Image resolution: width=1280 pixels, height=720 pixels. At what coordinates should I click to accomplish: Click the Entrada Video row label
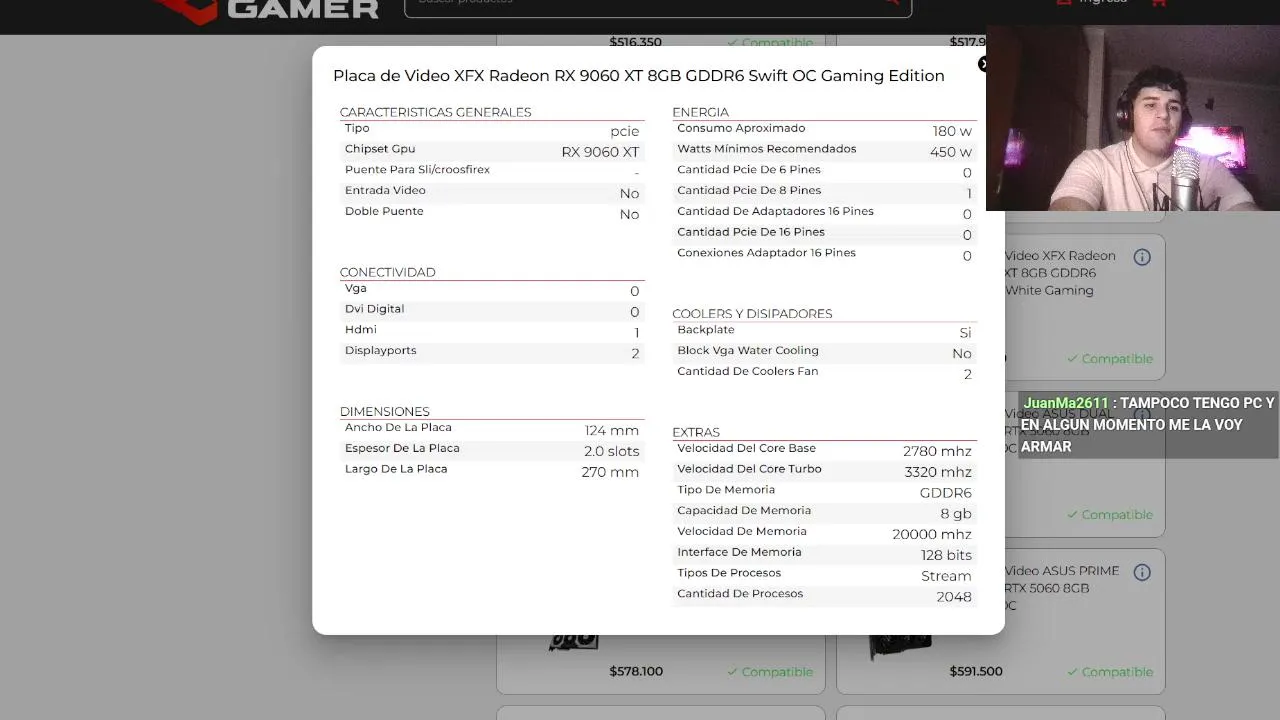click(x=385, y=190)
